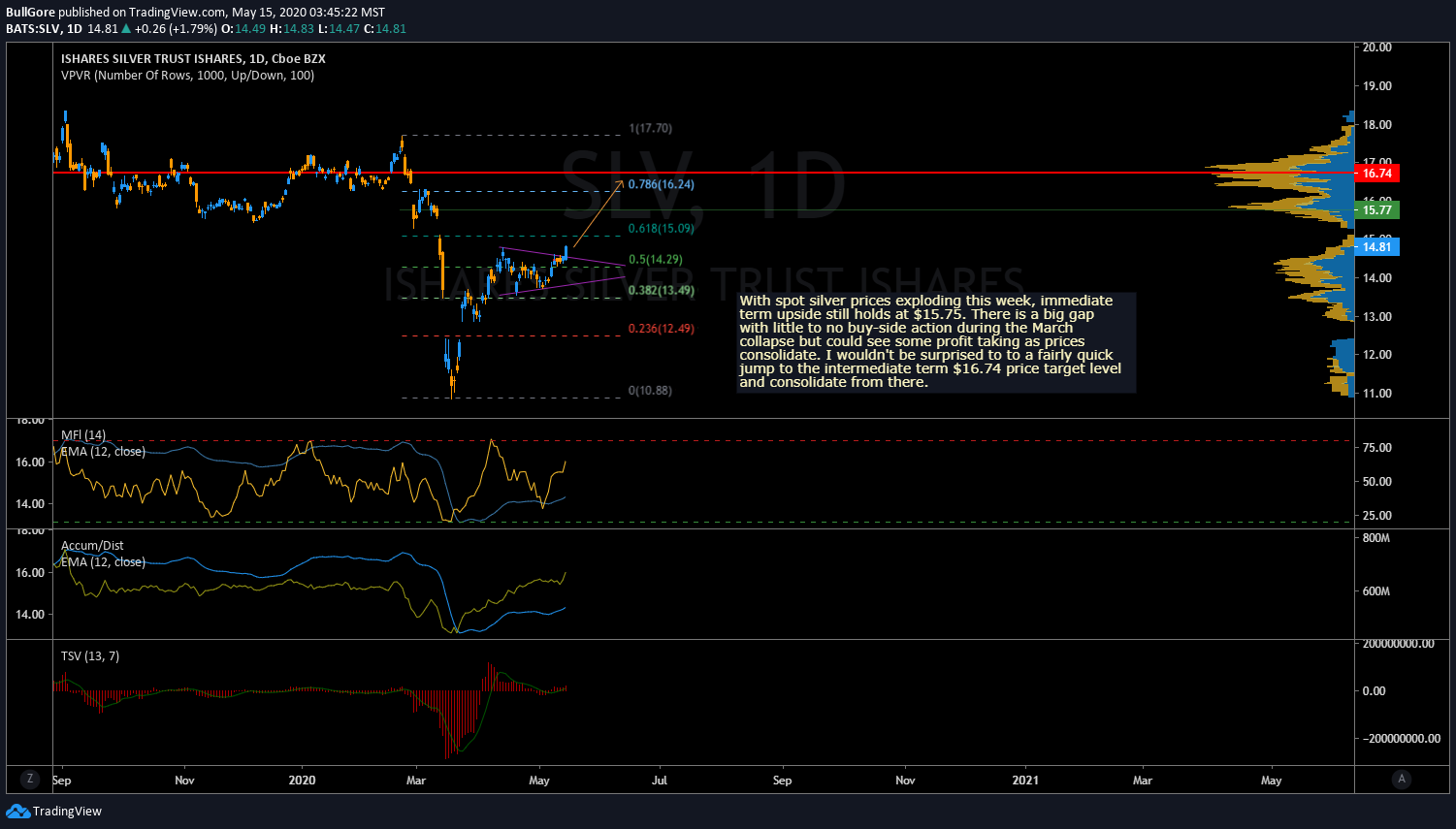Click the "Sep" label at the time axis start
Viewport: 1456px width, 829px height.
click(x=61, y=781)
